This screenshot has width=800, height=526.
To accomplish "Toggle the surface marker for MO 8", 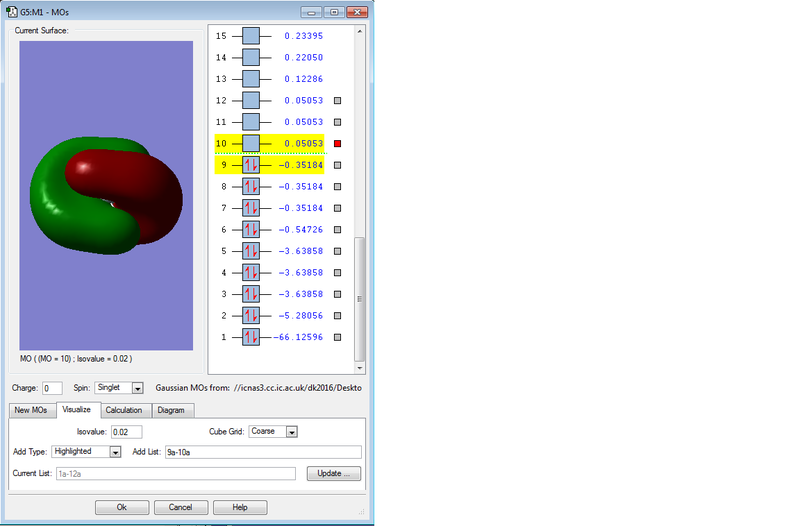I will (338, 187).
